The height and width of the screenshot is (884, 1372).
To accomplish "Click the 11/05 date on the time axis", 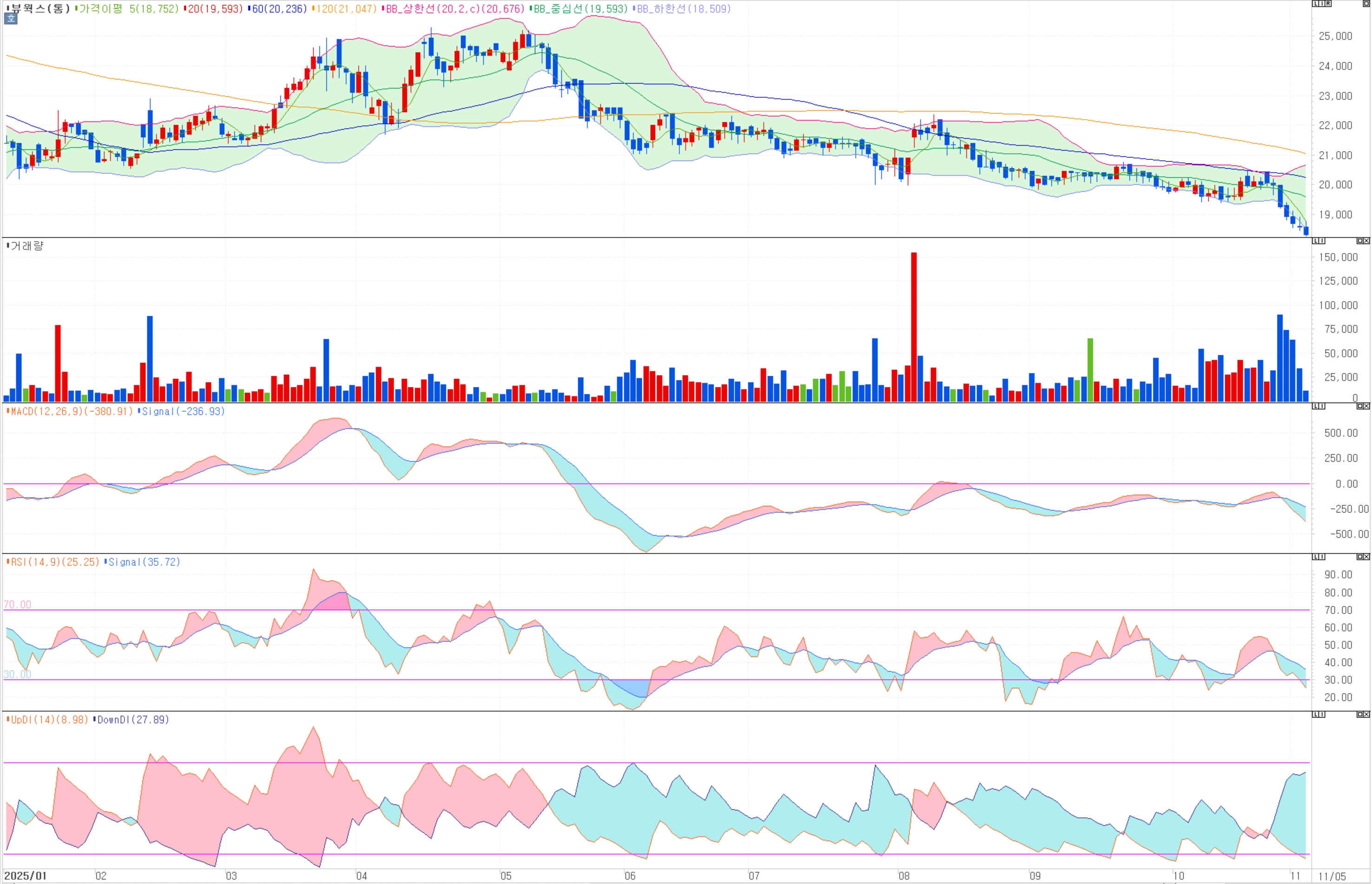I will coord(1332,876).
